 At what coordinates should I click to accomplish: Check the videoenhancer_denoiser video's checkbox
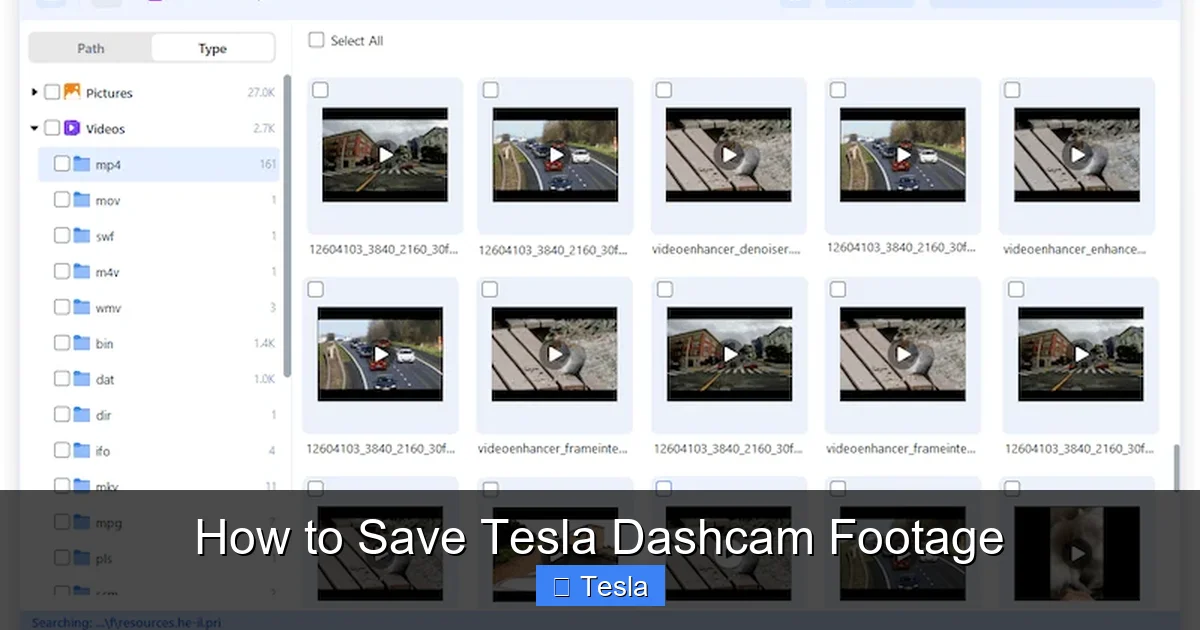click(664, 90)
